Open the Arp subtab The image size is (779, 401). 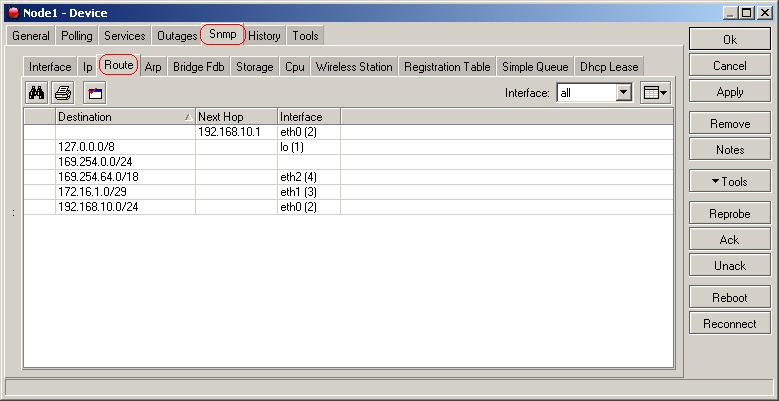click(153, 67)
